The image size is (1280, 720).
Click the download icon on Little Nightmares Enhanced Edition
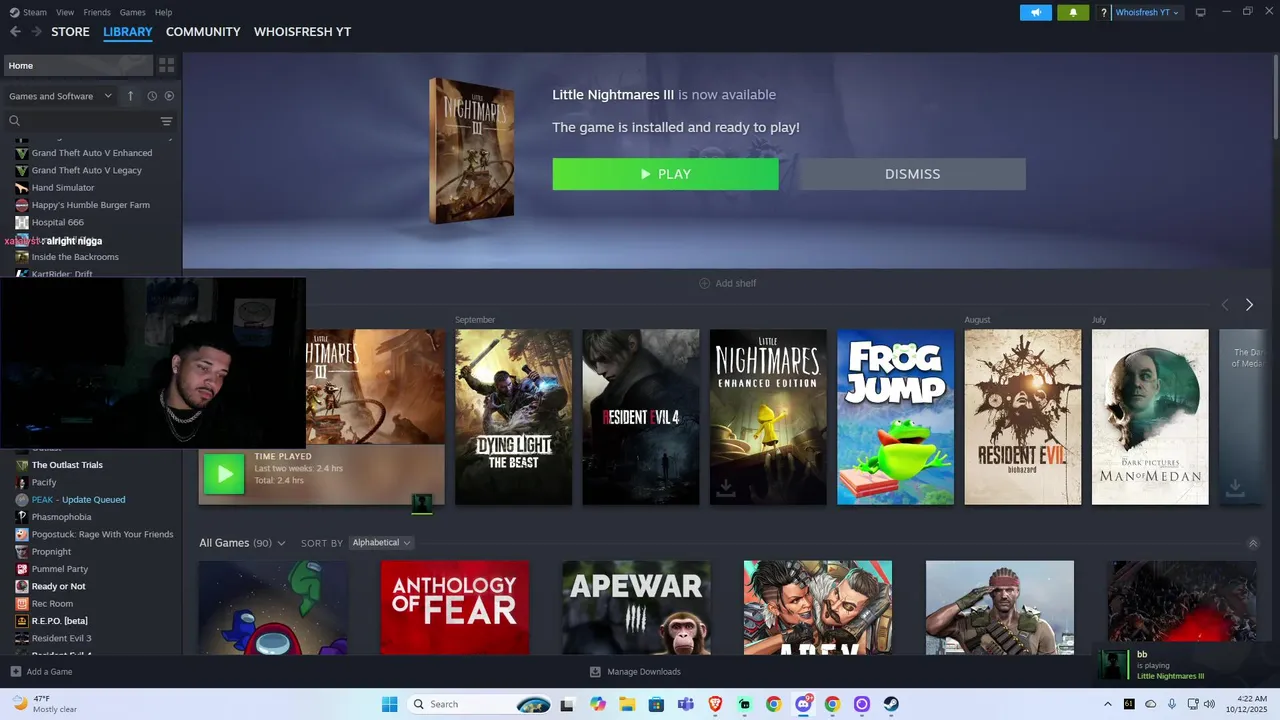pyautogui.click(x=726, y=487)
